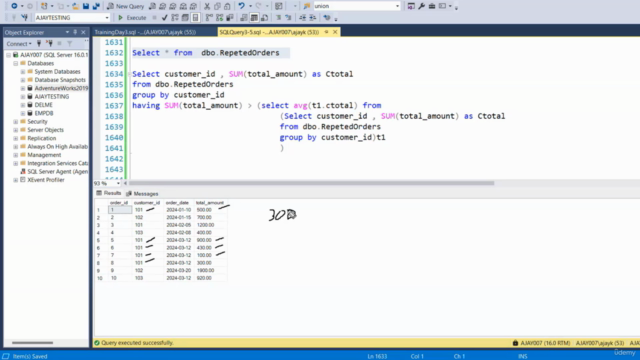Click the Decrease Indent icon
The height and width of the screenshot is (360, 640).
(302, 18)
